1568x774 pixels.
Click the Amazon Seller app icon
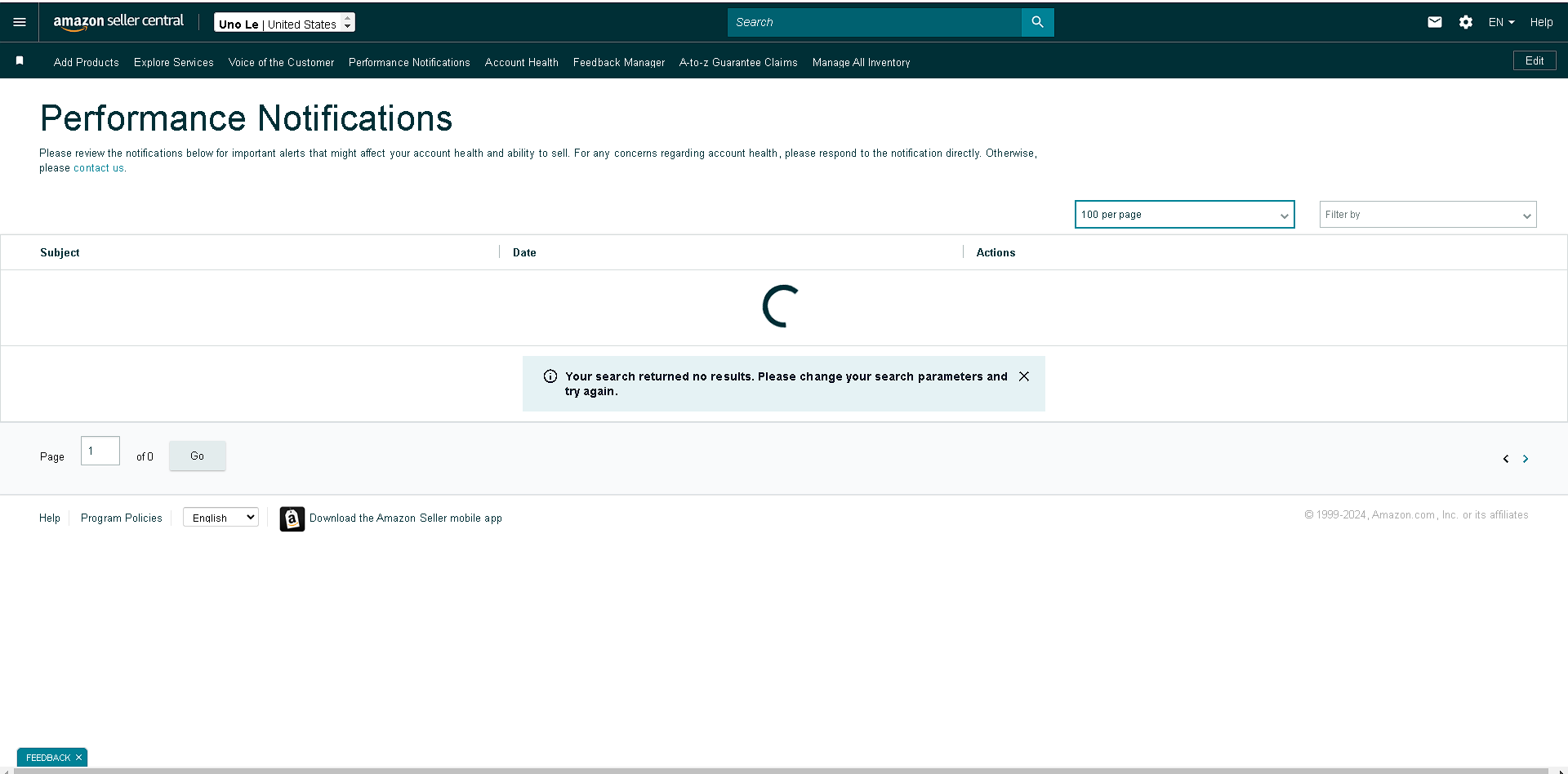click(x=292, y=518)
